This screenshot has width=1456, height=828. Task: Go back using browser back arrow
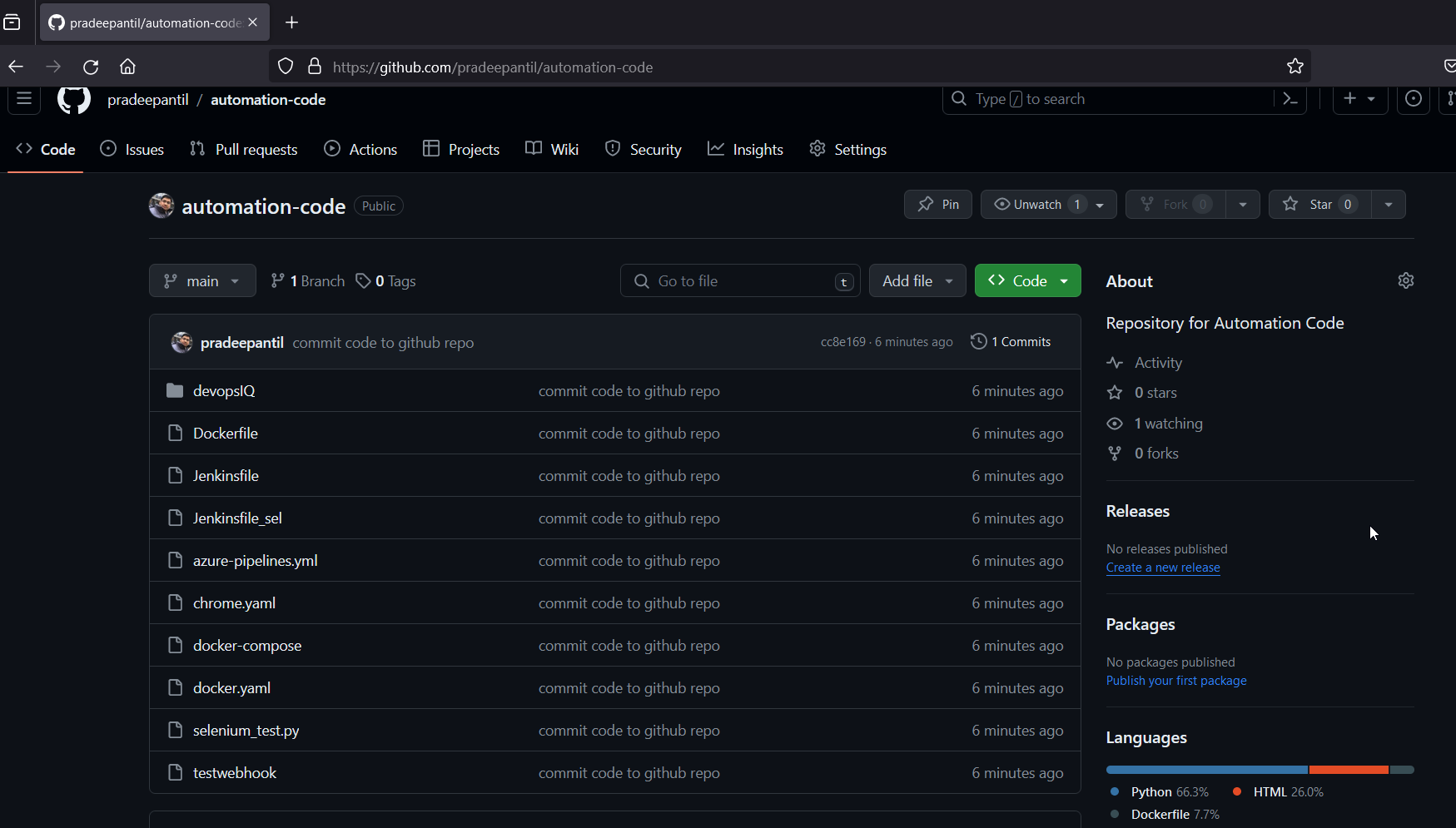click(16, 67)
